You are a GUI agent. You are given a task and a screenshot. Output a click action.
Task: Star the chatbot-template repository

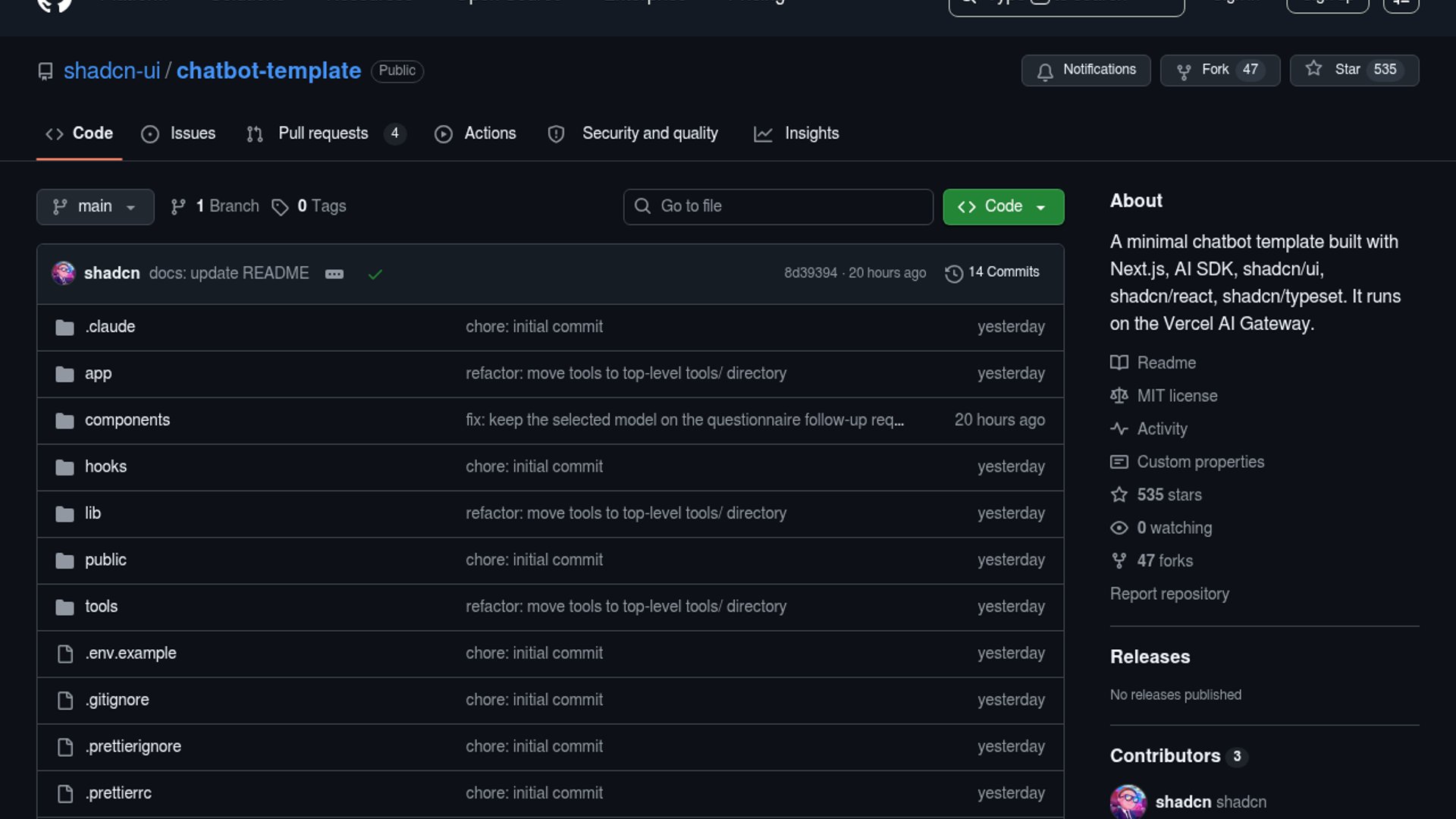[x=1354, y=71]
